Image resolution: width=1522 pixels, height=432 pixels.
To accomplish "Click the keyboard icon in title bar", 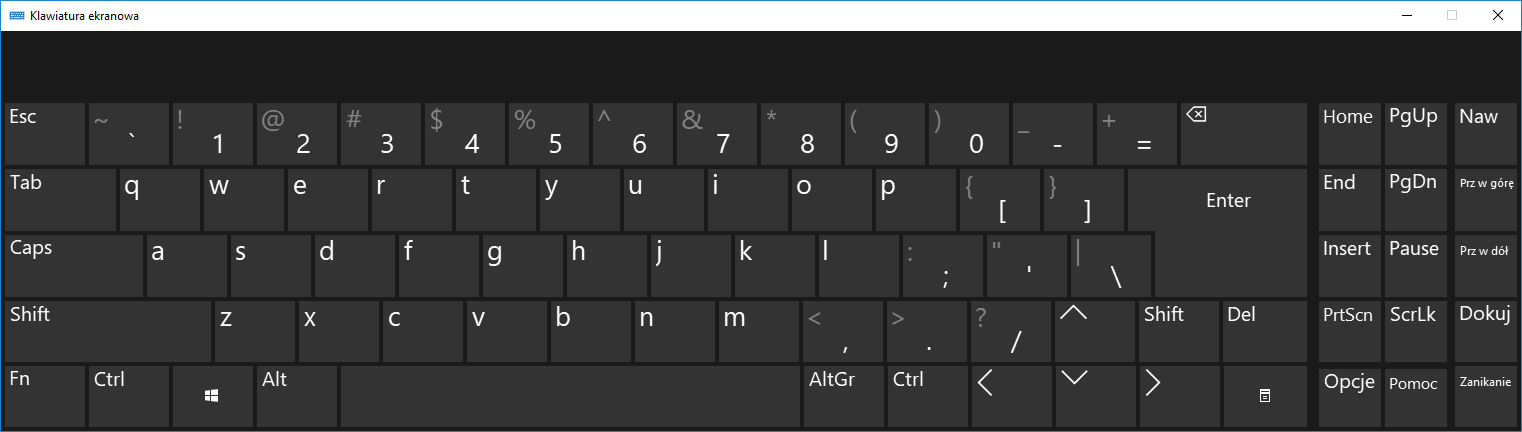I will [17, 15].
